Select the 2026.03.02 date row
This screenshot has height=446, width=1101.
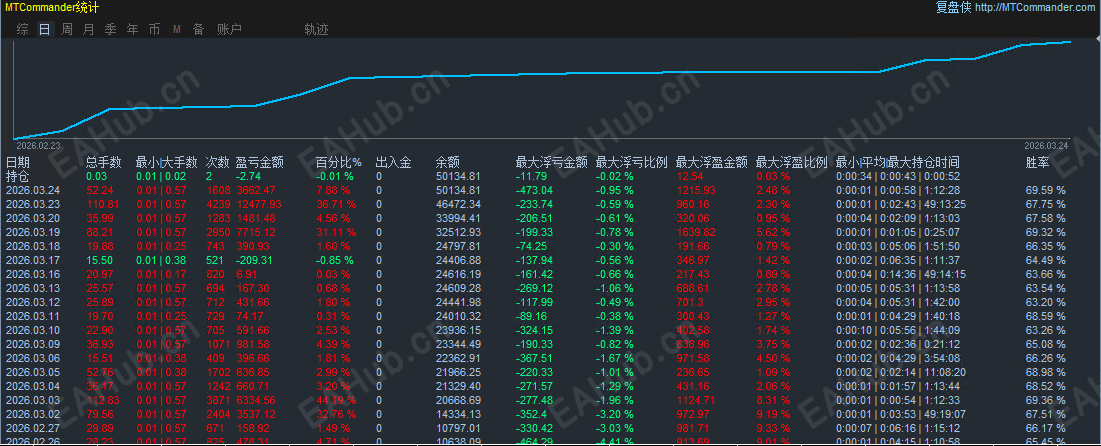(x=35, y=414)
